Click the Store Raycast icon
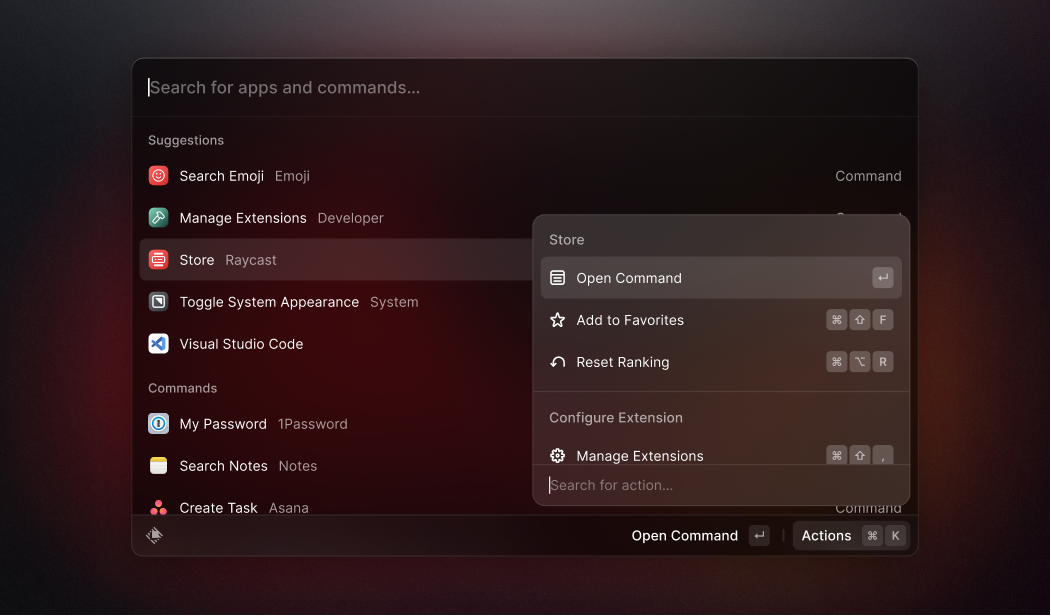The width and height of the screenshot is (1051, 616). point(158,259)
